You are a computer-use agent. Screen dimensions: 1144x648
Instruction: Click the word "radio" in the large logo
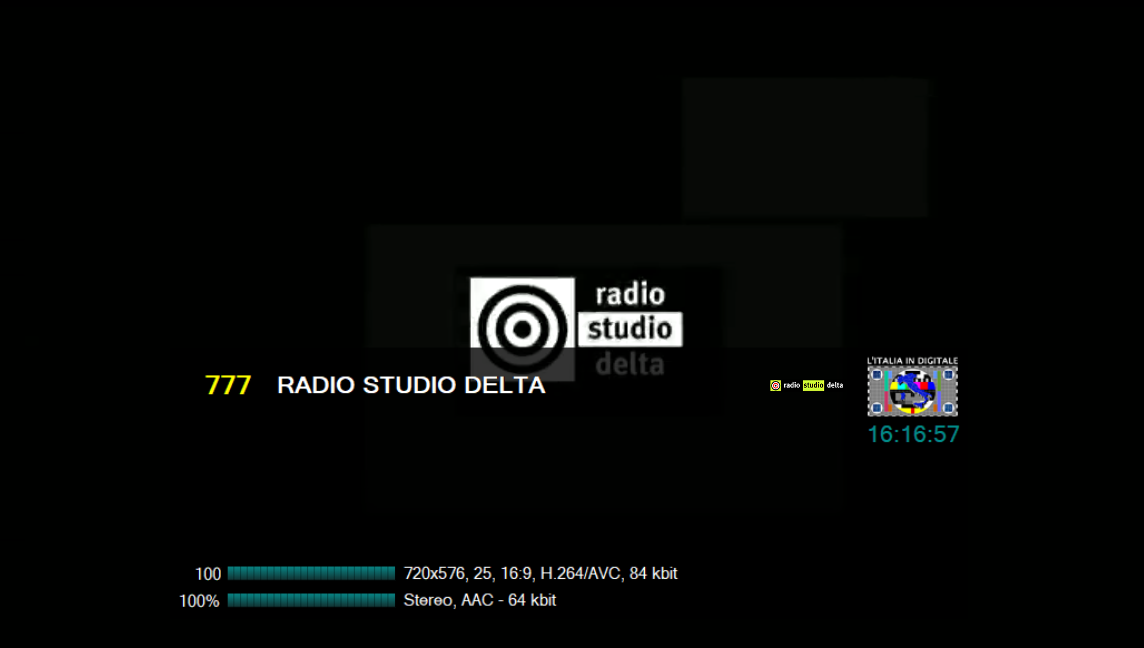(629, 294)
